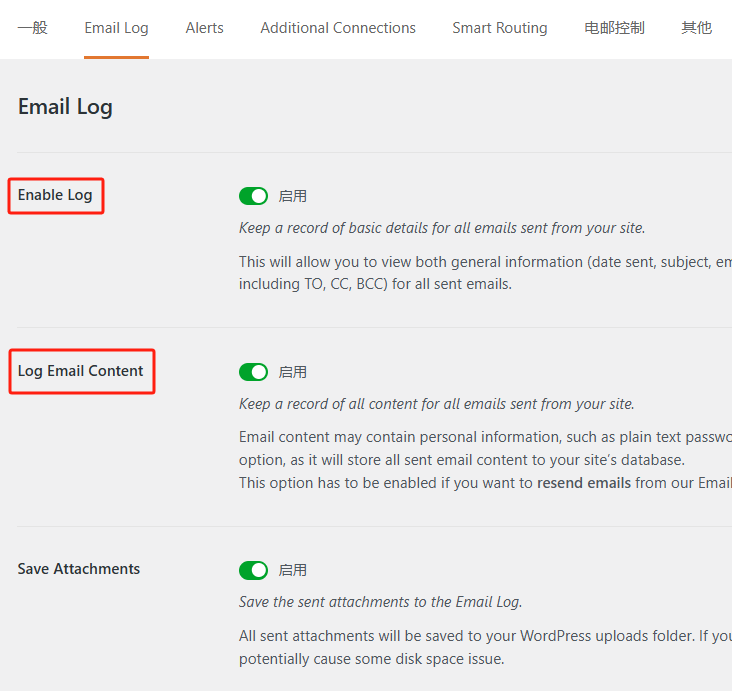
Task: Click the Save Attachments setting label
Action: pos(79,569)
